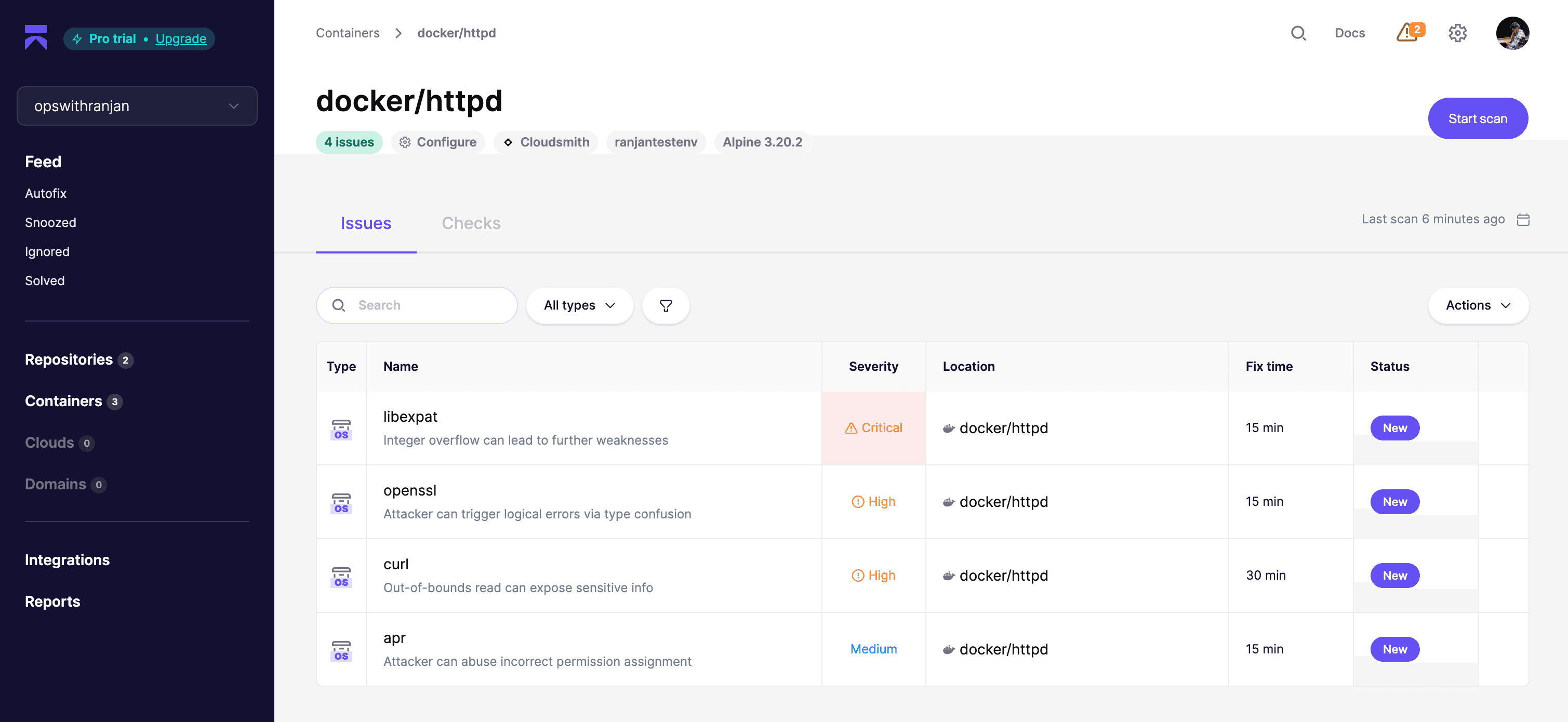The width and height of the screenshot is (1568, 722).
Task: Click calendar icon next to Last scan
Action: (1523, 219)
